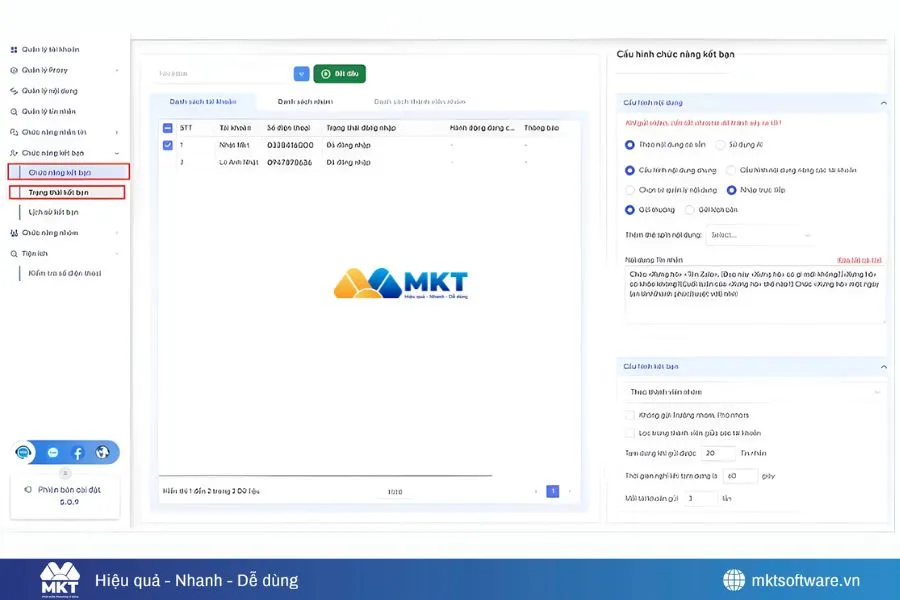
Task: Open Quản lý tài khoản in the sidebar
Action: (52, 48)
